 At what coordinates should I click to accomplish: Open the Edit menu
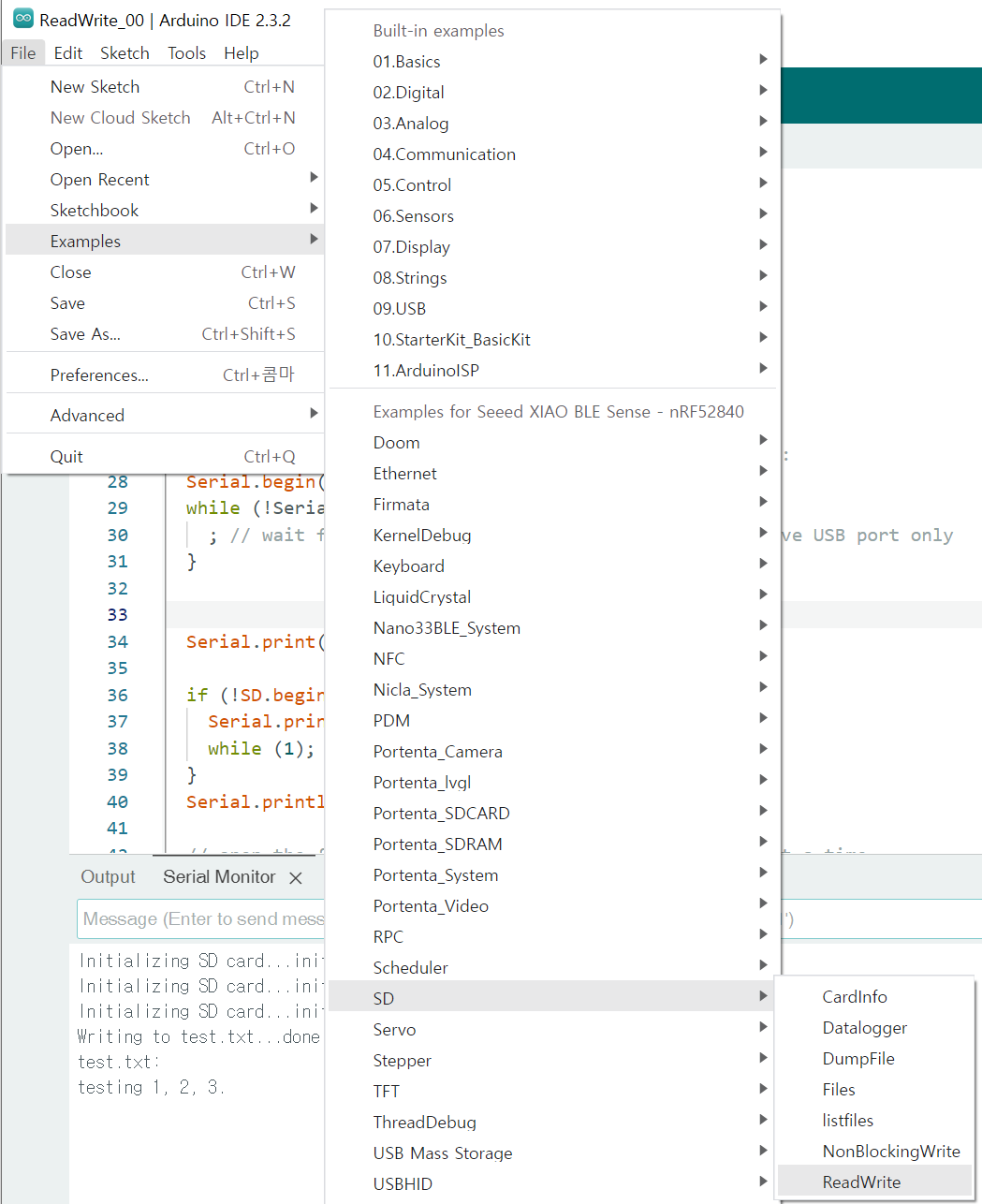click(x=68, y=53)
